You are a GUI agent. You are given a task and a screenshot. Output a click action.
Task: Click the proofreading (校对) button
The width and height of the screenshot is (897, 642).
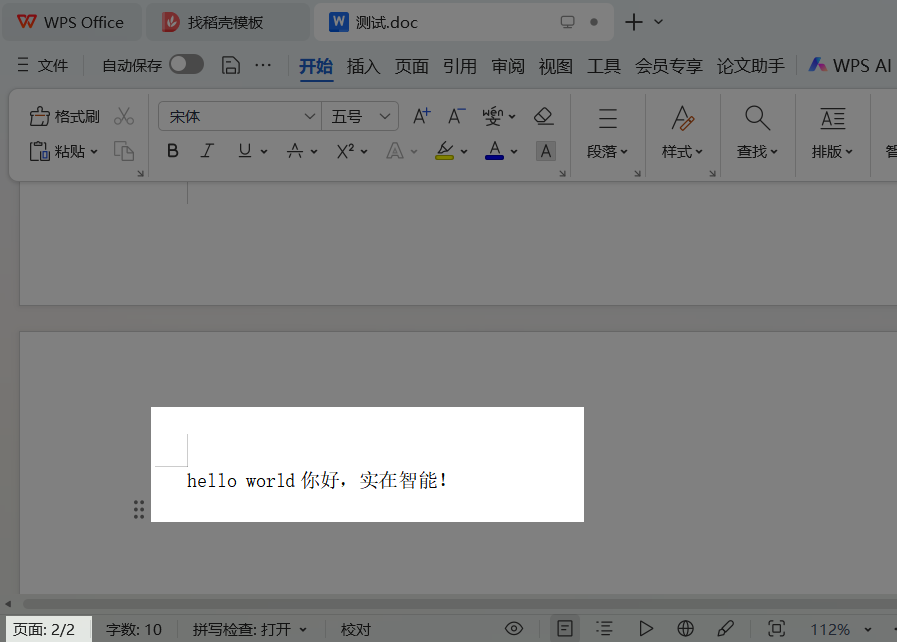pyautogui.click(x=356, y=629)
